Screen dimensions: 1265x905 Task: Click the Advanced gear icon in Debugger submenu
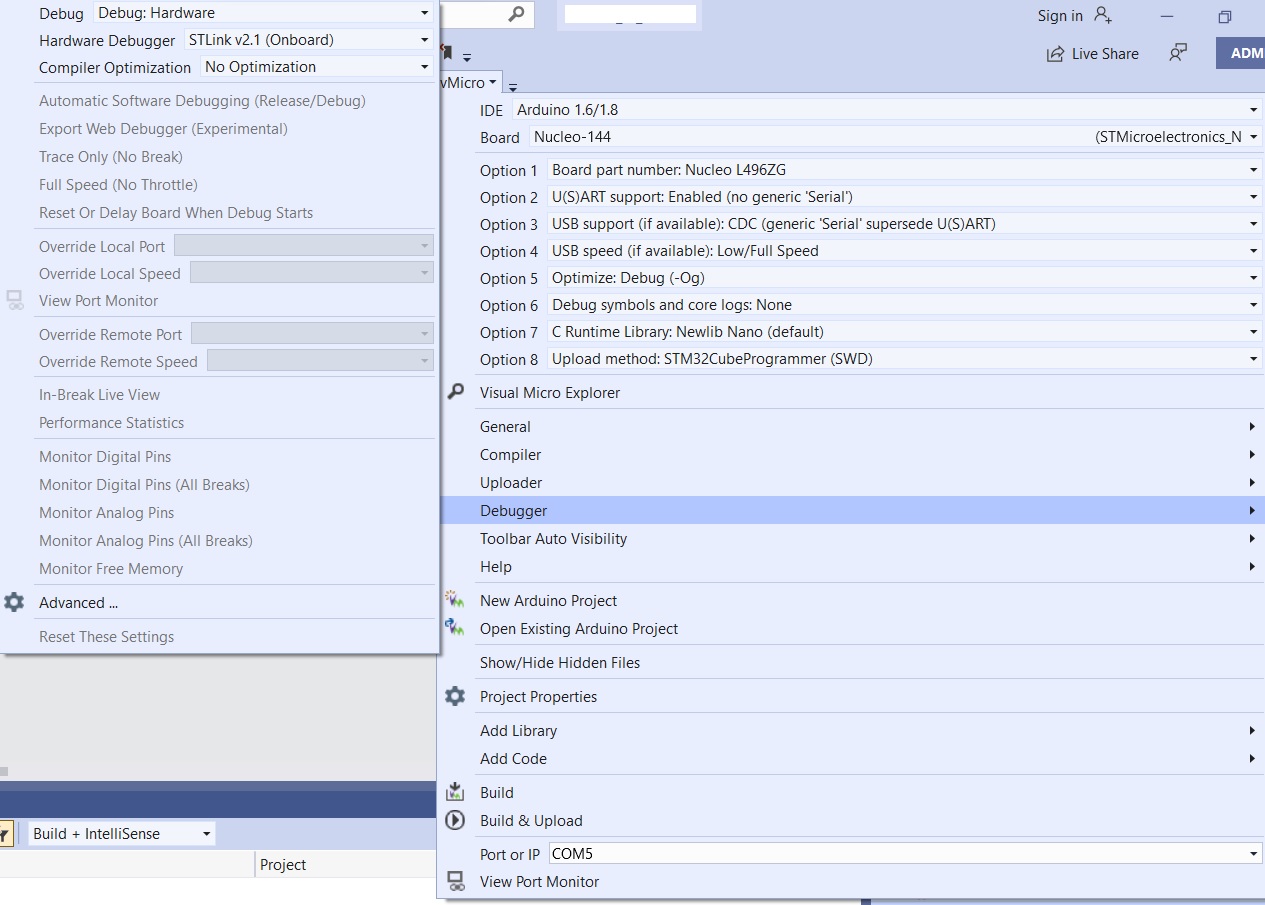click(x=14, y=602)
